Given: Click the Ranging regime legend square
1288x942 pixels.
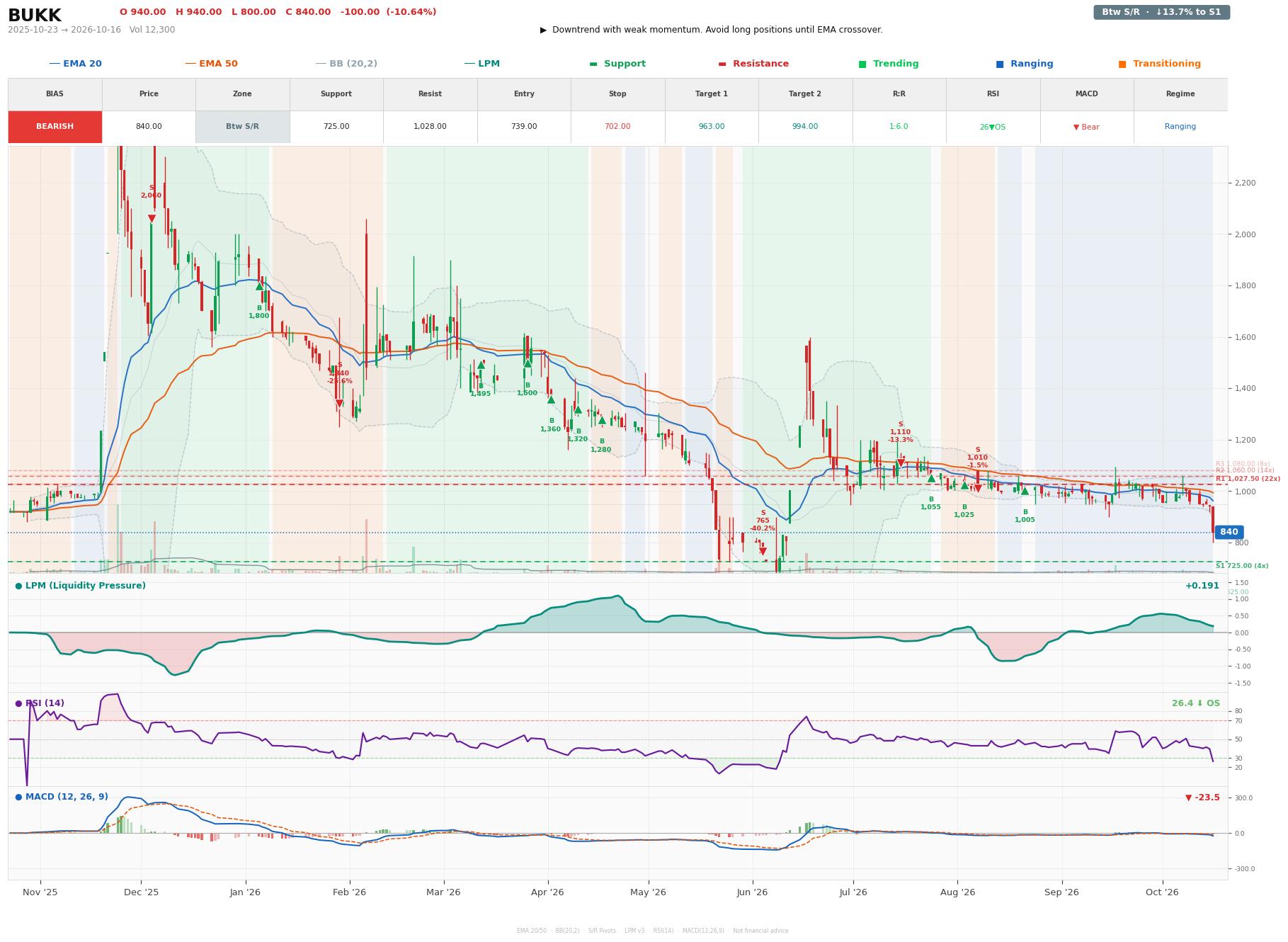Looking at the screenshot, I should pyautogui.click(x=1000, y=64).
